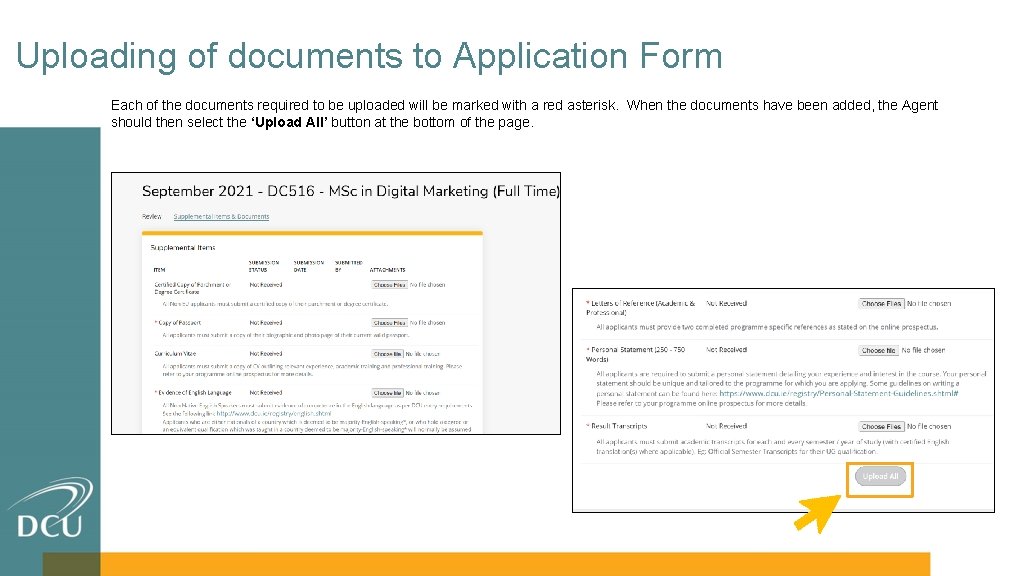Click the 'Item' column header

159,270
